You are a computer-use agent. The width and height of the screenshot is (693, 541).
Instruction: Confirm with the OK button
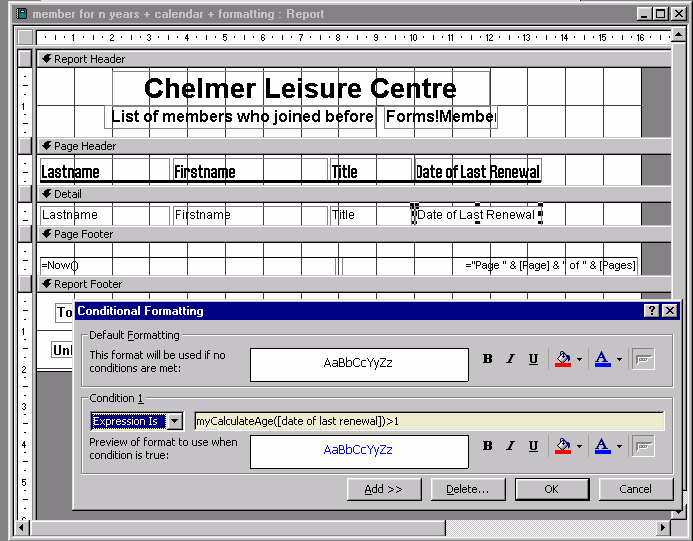(551, 489)
